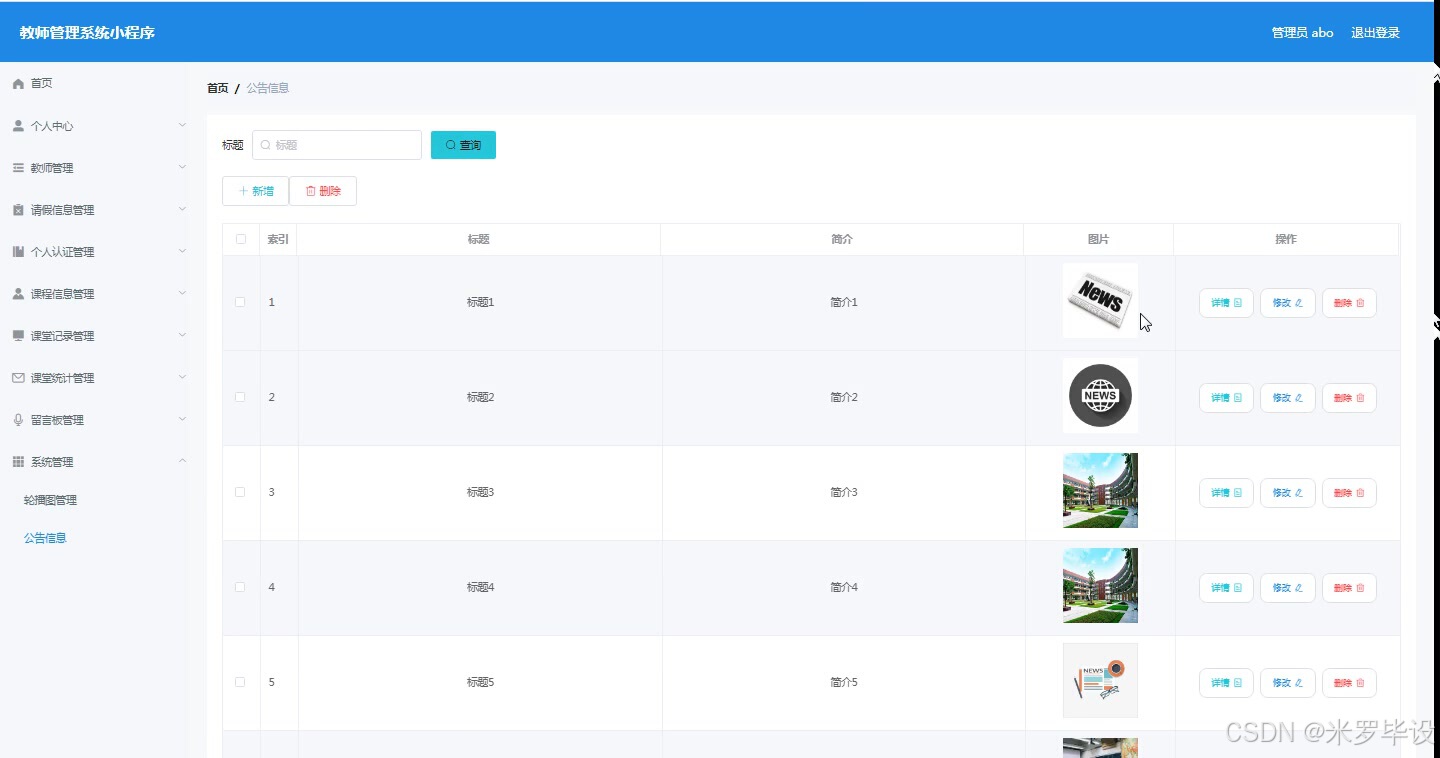This screenshot has width=1440, height=758.
Task: Click 退出登录 to log out
Action: pyautogui.click(x=1375, y=33)
